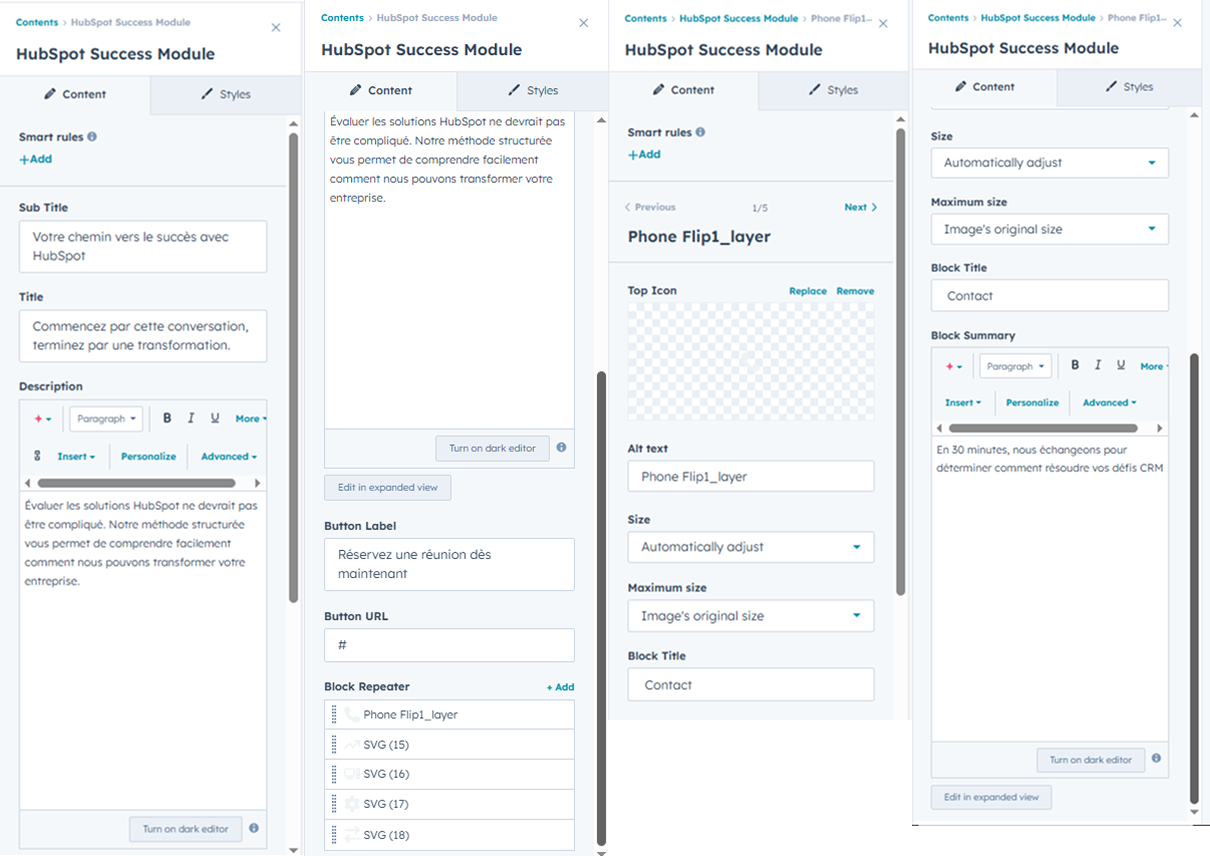Click + Add next to Block Repeater
The width and height of the screenshot is (1210, 856).
[560, 687]
